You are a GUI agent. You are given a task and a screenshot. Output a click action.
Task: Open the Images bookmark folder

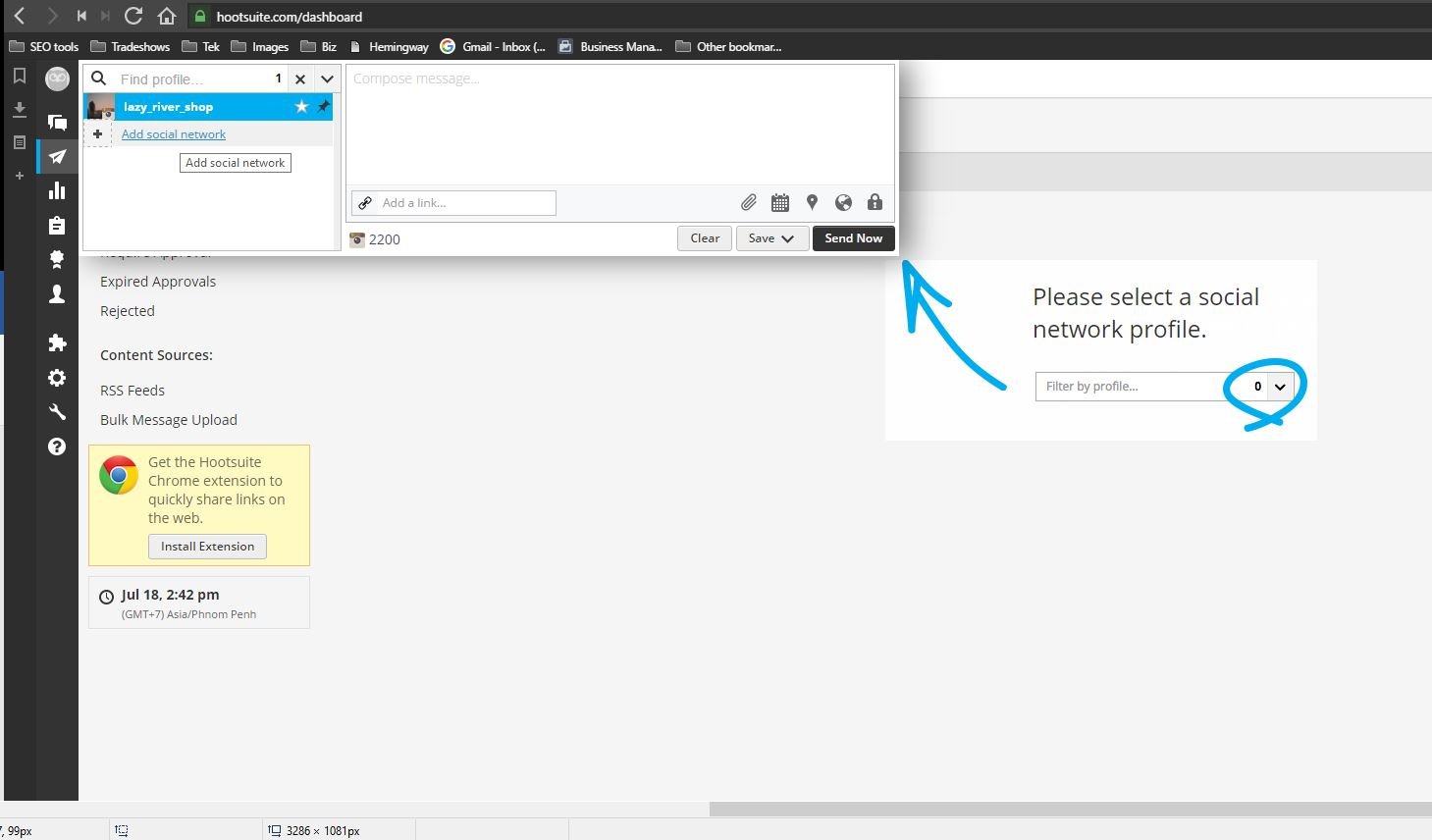tap(260, 46)
